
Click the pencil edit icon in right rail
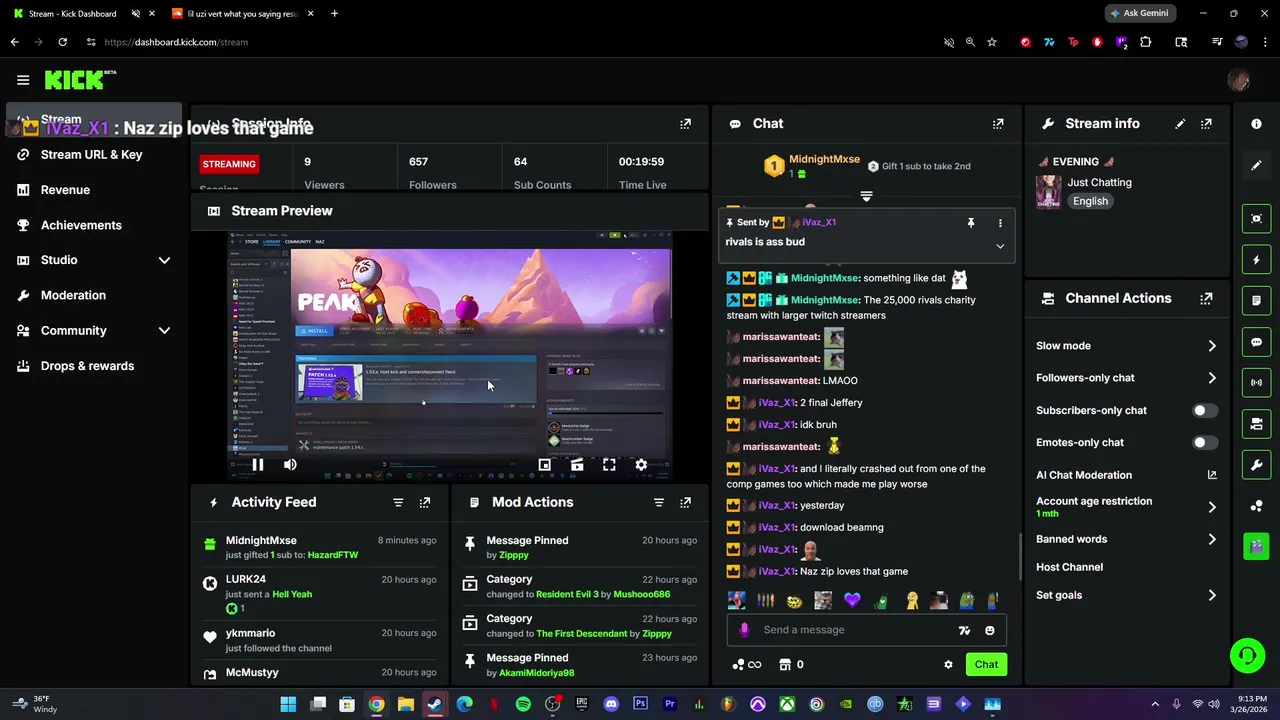(1257, 165)
